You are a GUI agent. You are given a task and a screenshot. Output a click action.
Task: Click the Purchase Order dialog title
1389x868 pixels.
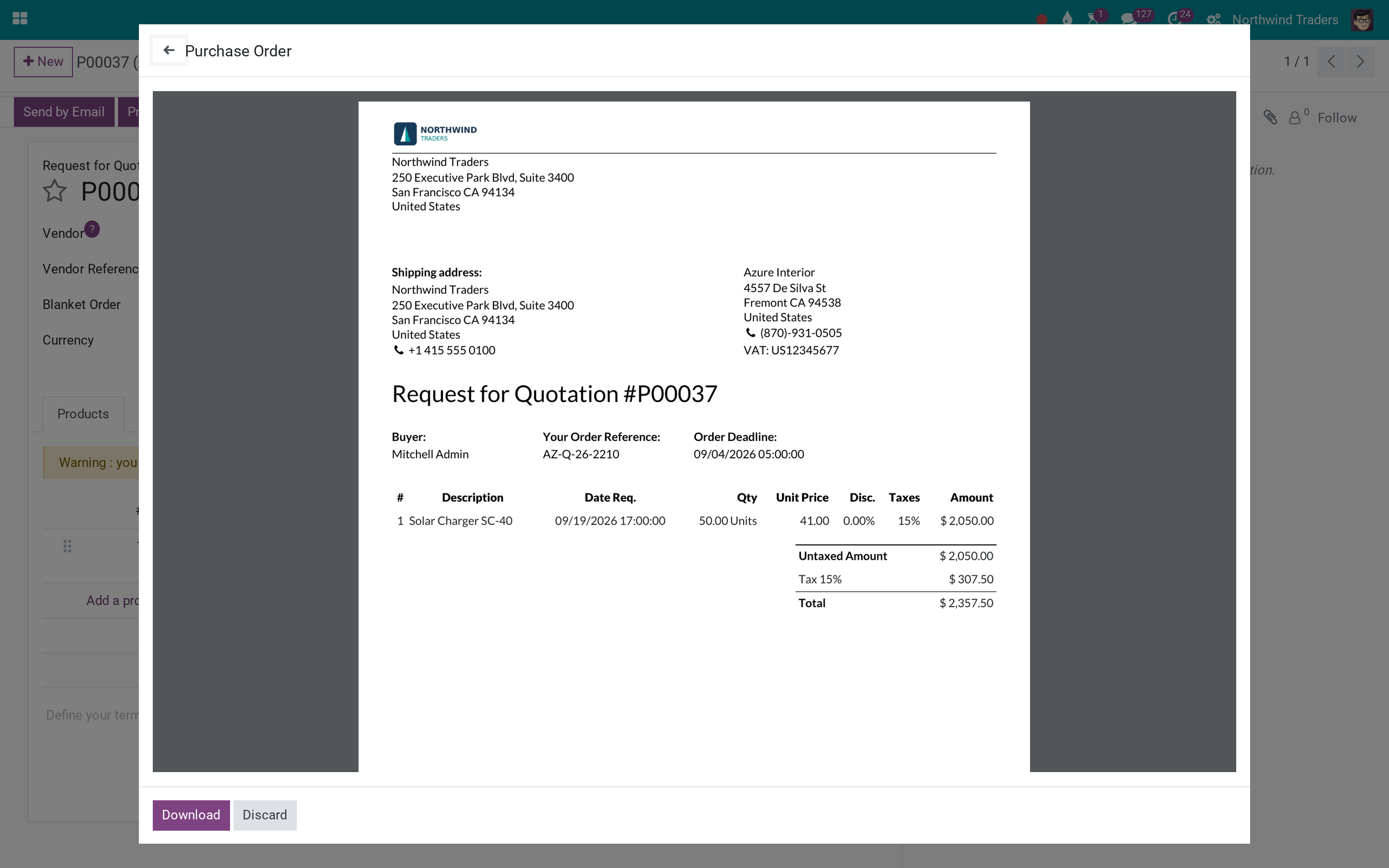pyautogui.click(x=238, y=51)
